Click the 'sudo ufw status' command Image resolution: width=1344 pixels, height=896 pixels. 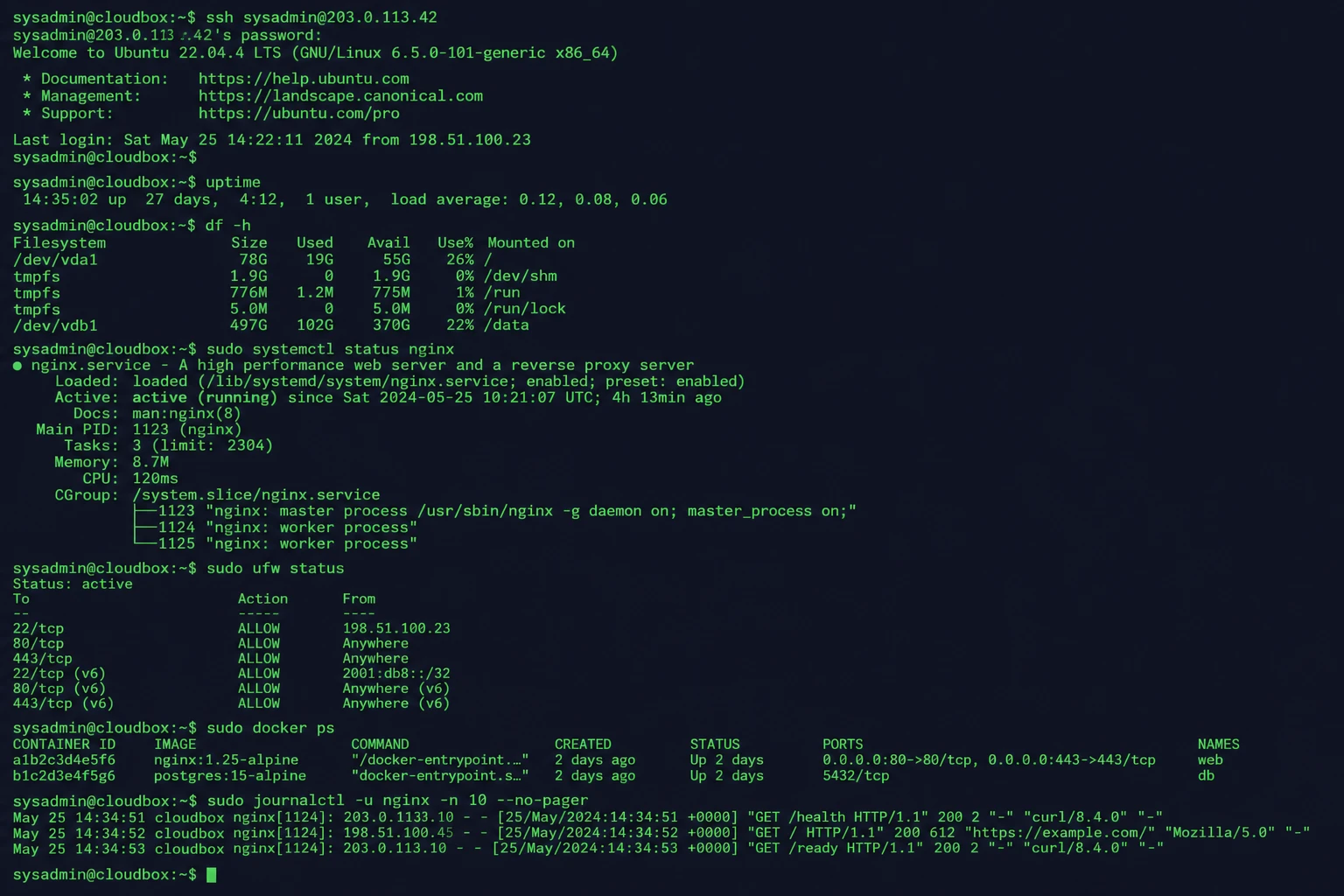click(x=275, y=569)
